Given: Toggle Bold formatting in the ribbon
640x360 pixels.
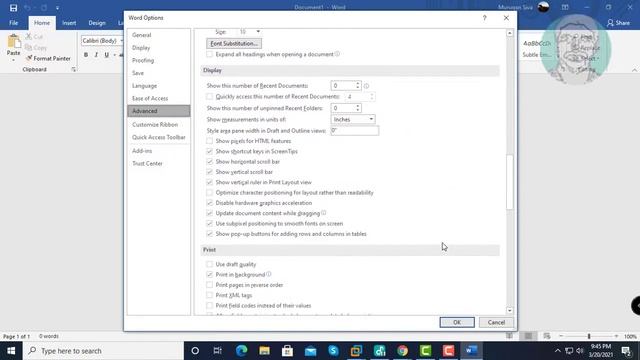Looking at the screenshot, I should (86, 55).
